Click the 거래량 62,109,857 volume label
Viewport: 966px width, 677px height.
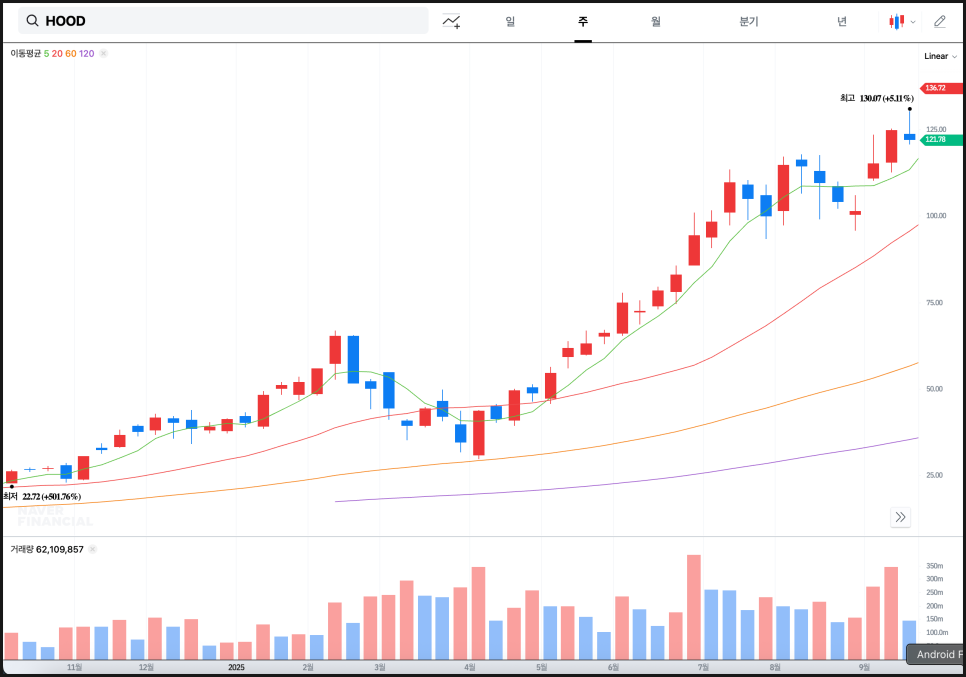(47, 549)
